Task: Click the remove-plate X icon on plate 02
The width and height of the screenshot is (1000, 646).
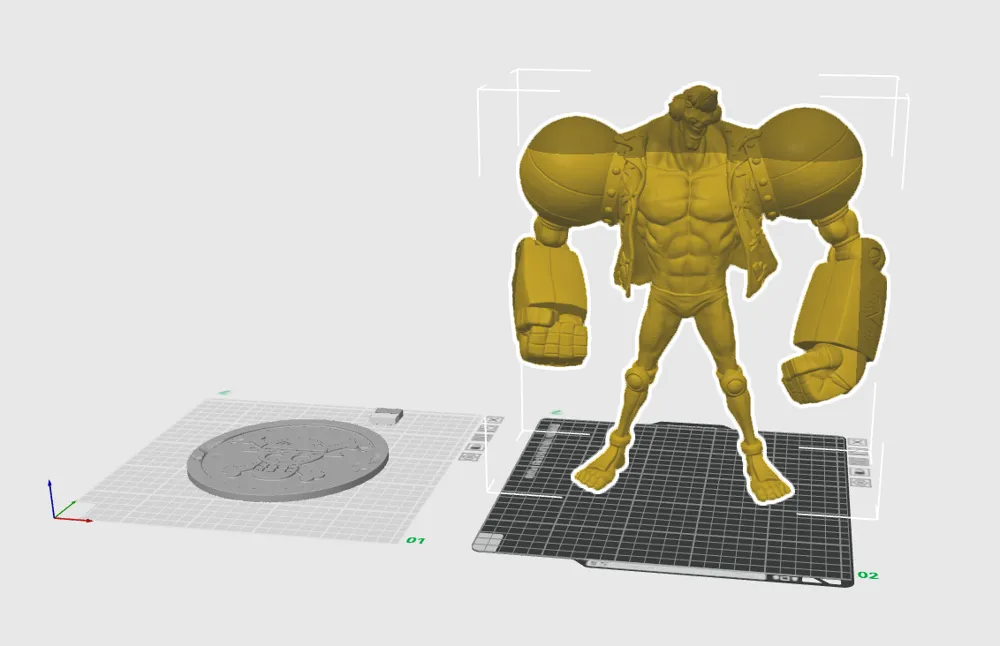Action: point(857,442)
